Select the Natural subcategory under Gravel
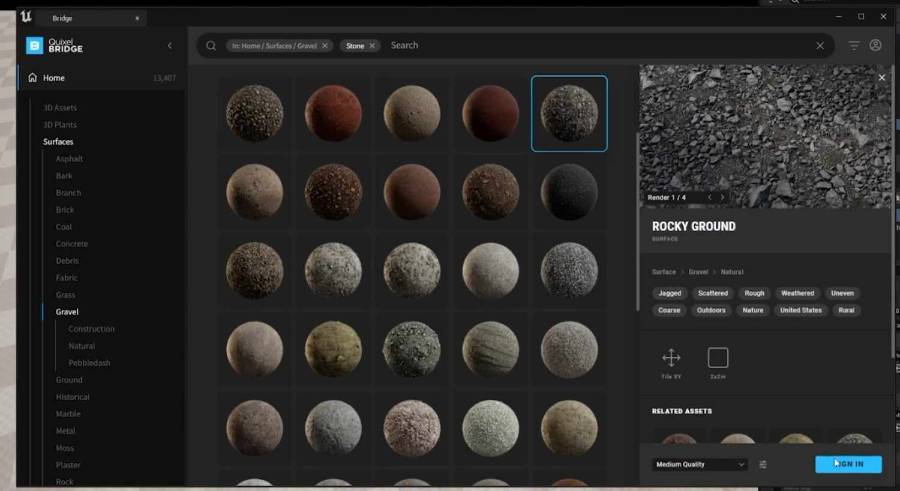 [x=82, y=346]
